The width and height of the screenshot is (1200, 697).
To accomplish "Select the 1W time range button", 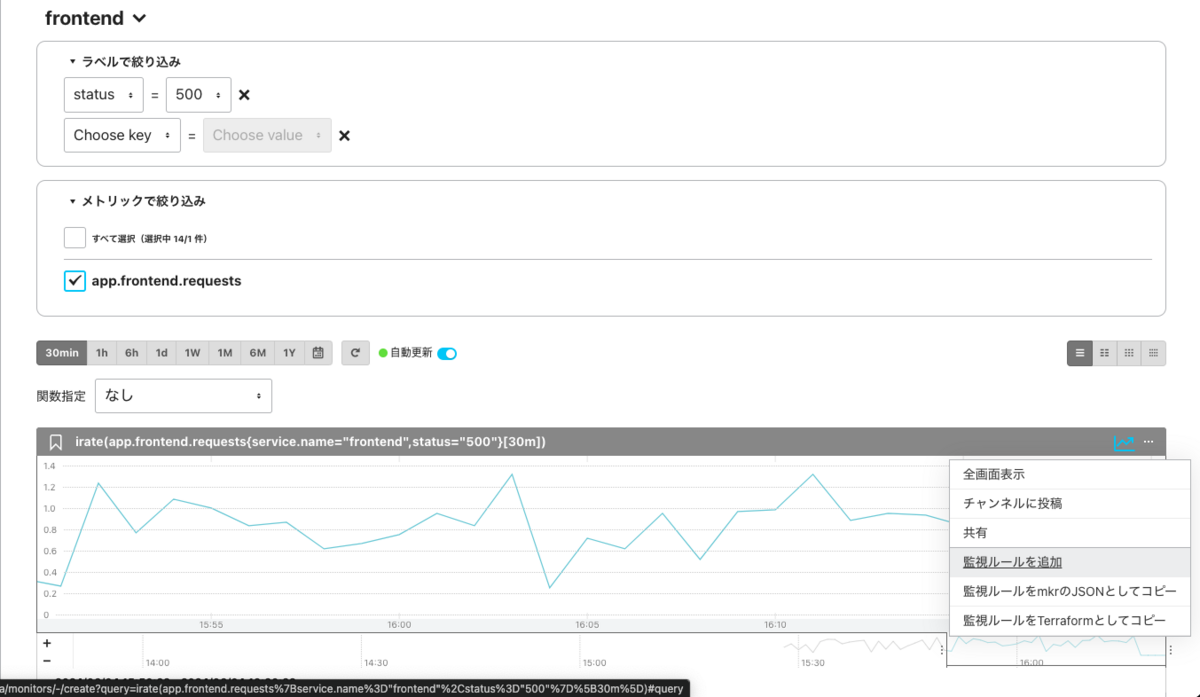I will (192, 353).
